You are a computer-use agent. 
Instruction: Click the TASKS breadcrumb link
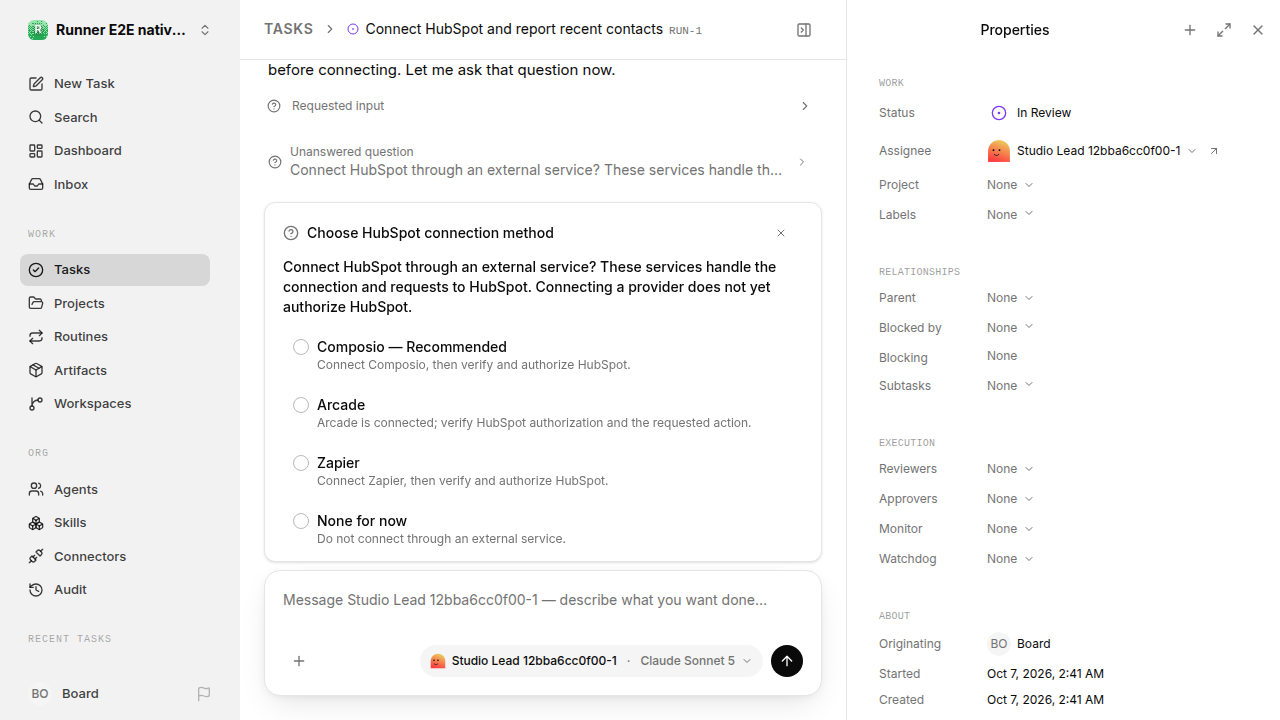pos(288,29)
